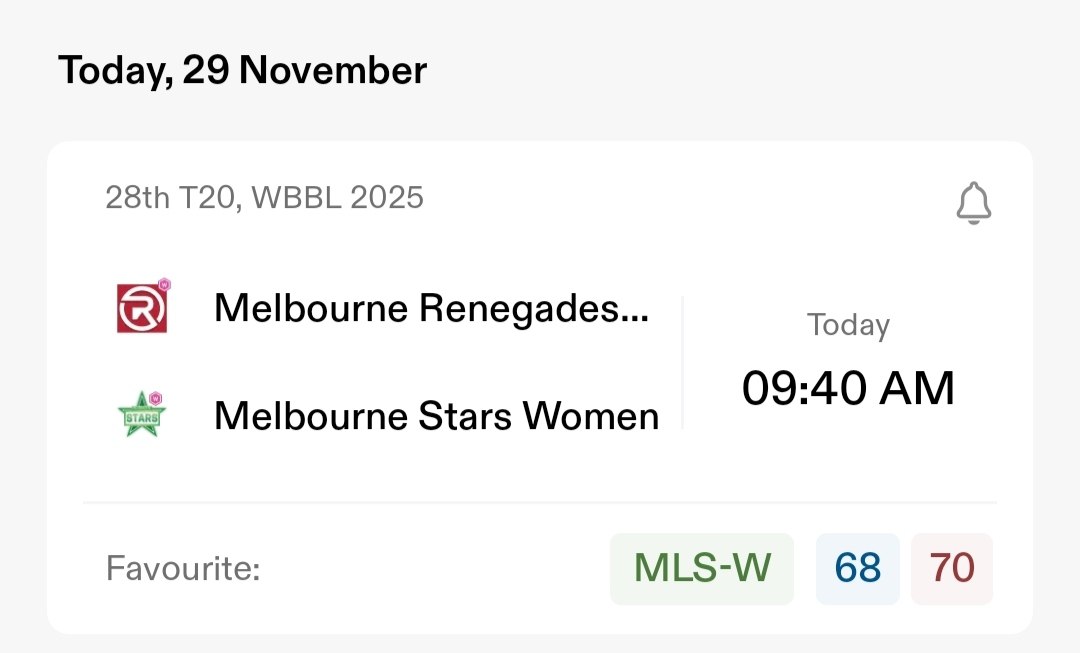Select the 28th T20, WBBL 2025 label
The width and height of the screenshot is (1080, 653).
[264, 198]
